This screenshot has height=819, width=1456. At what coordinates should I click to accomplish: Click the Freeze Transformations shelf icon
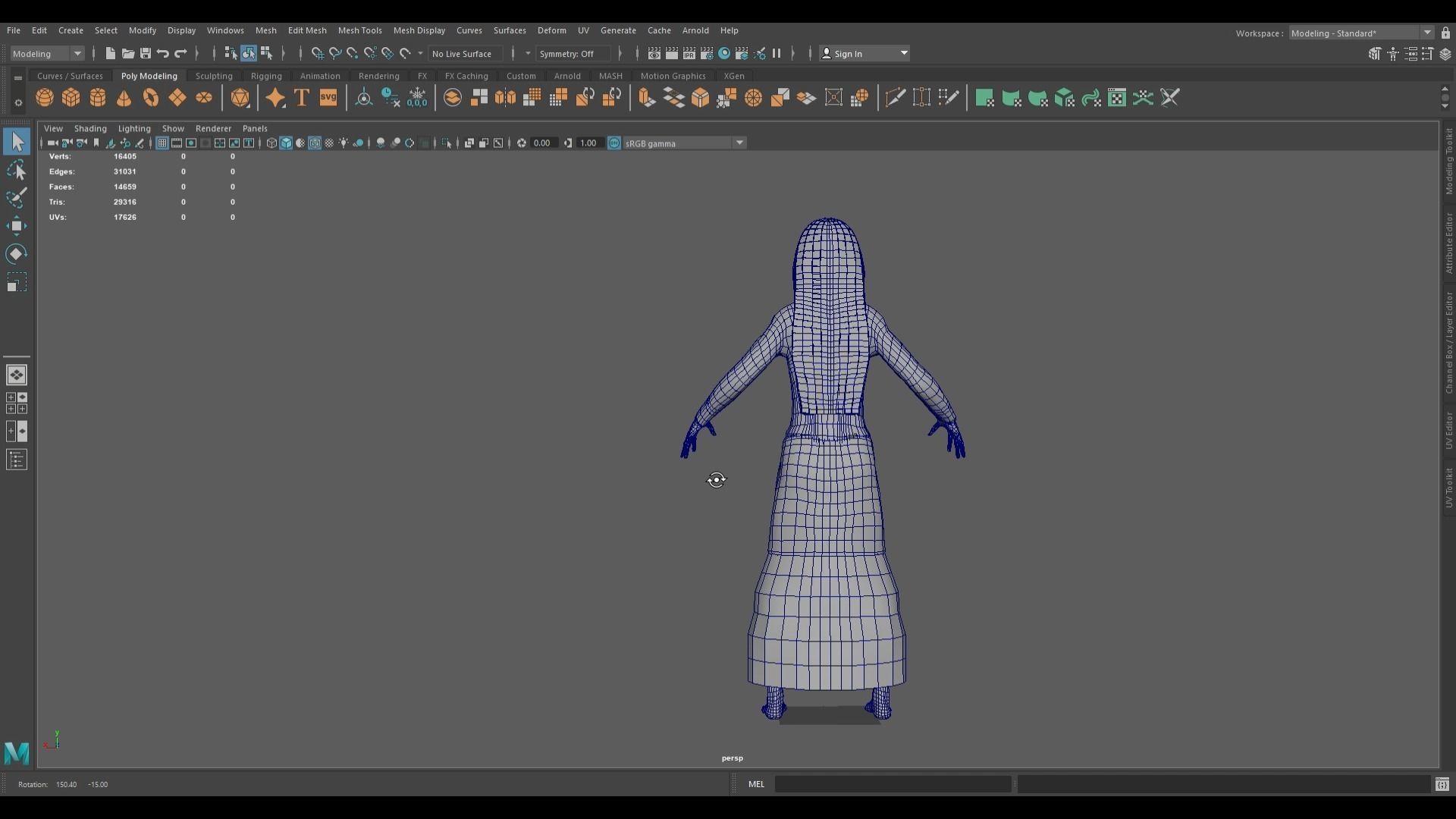417,98
